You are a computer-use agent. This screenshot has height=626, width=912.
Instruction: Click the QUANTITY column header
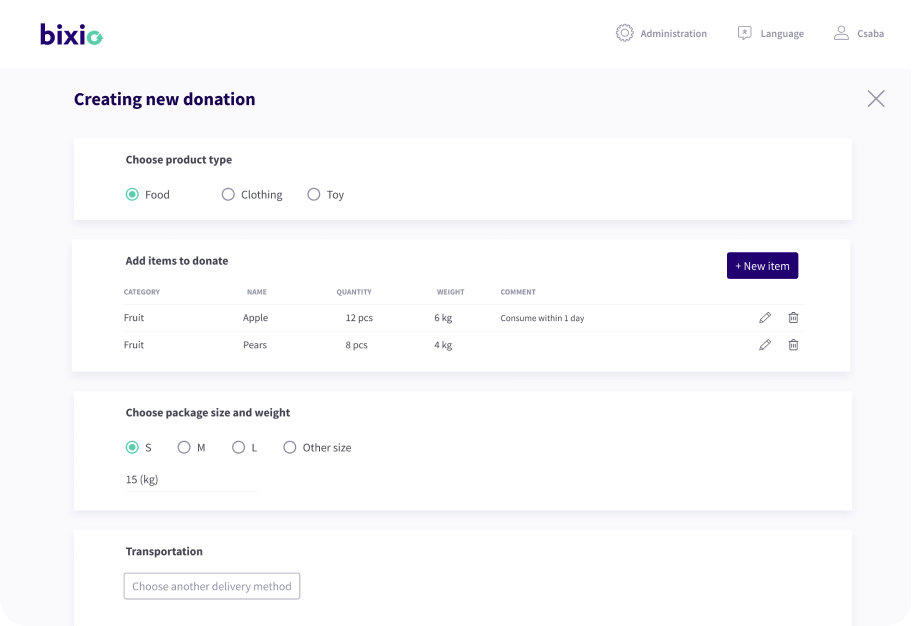[354, 292]
